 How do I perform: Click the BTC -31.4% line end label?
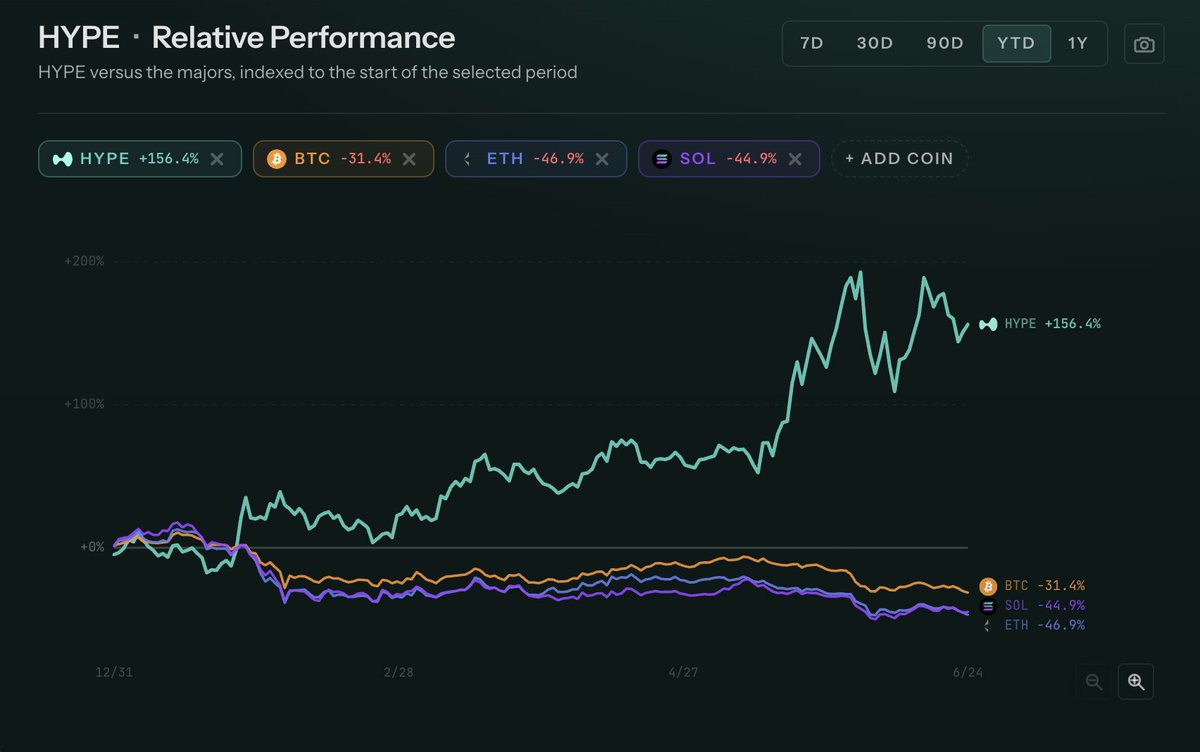pos(1033,585)
